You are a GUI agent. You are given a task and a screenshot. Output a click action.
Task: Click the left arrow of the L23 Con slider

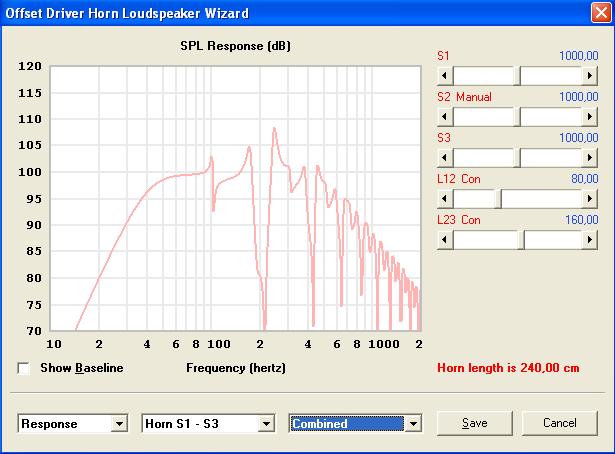pos(445,240)
